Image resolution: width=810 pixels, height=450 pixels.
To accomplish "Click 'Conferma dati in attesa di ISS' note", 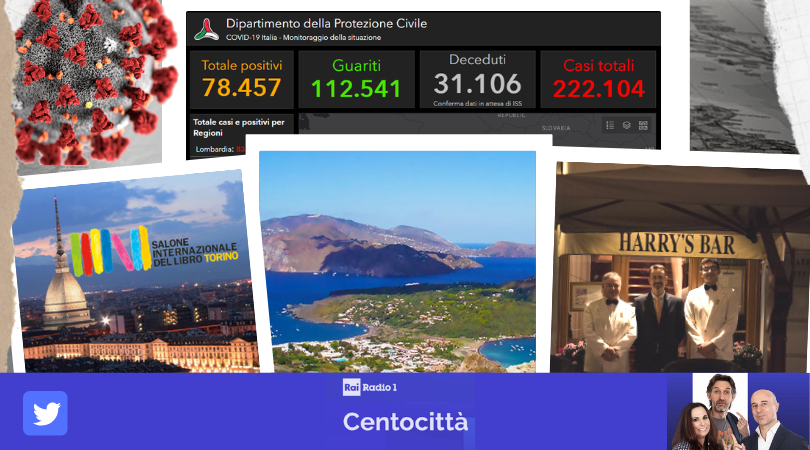I will click(x=477, y=103).
